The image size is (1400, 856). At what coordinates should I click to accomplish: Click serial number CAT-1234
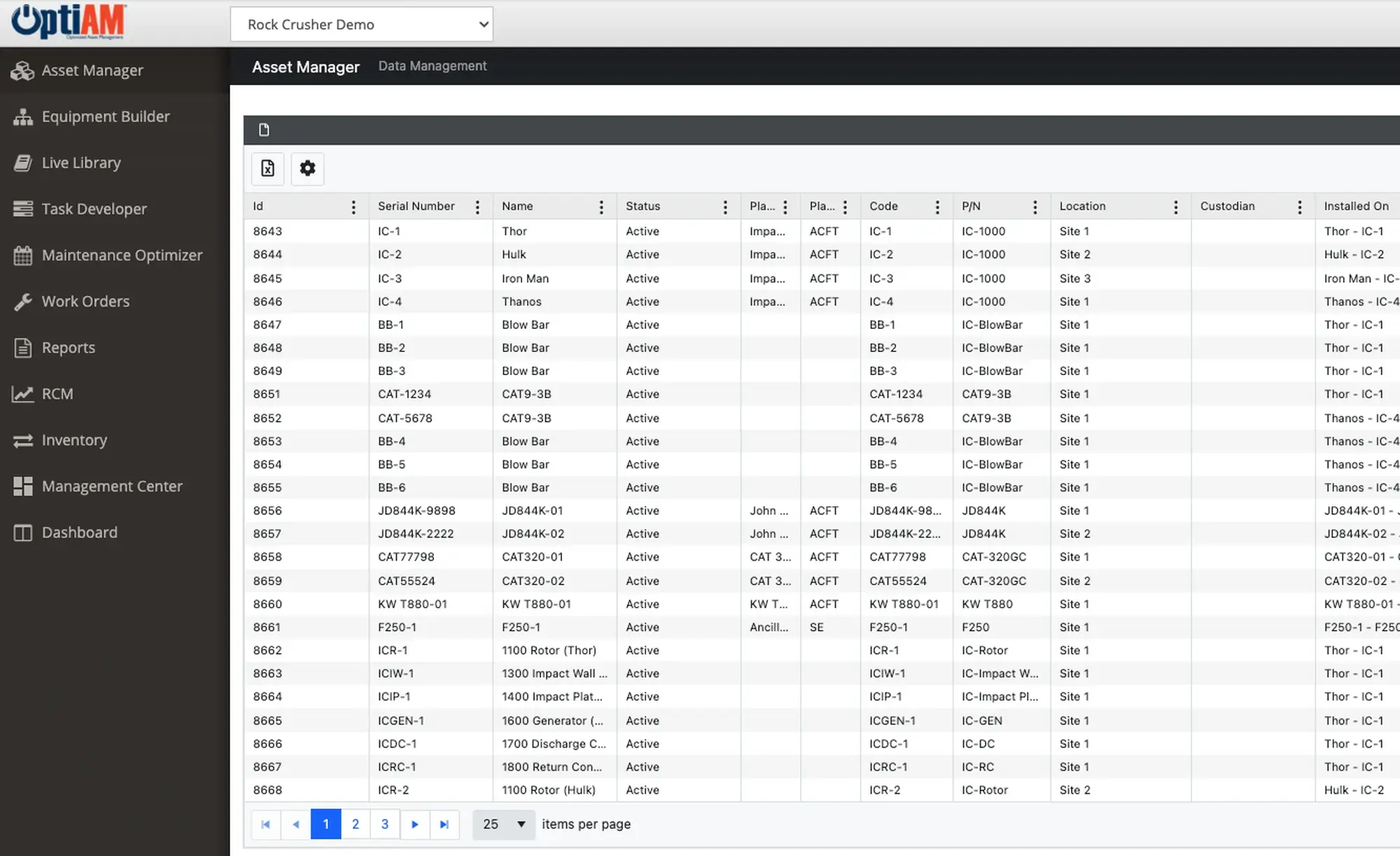point(430,394)
